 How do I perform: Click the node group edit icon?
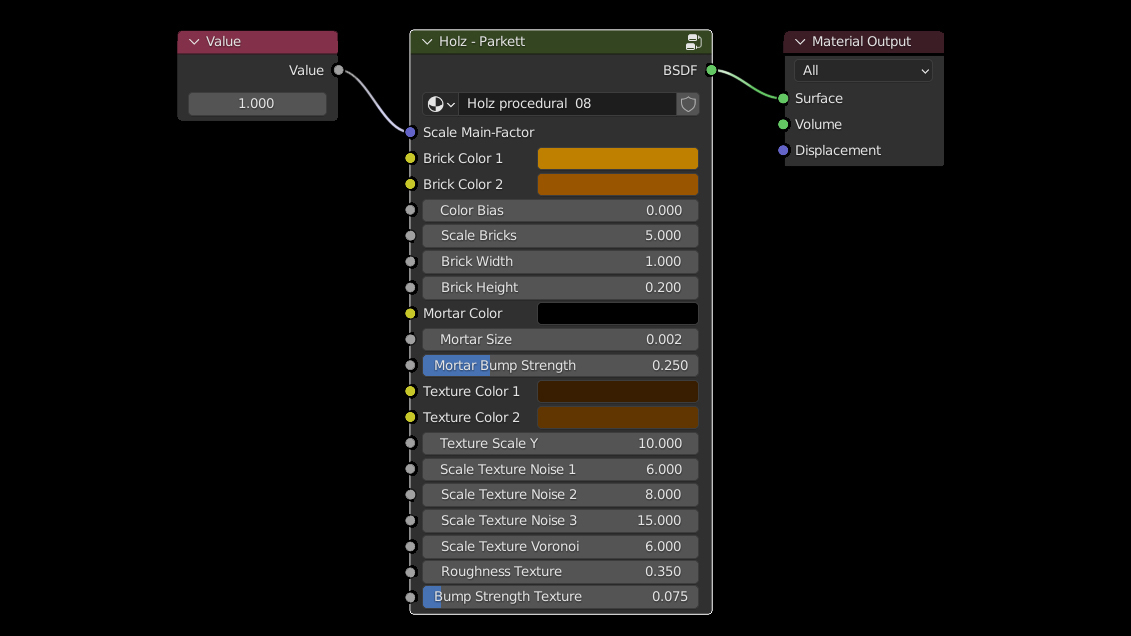pyautogui.click(x=693, y=42)
